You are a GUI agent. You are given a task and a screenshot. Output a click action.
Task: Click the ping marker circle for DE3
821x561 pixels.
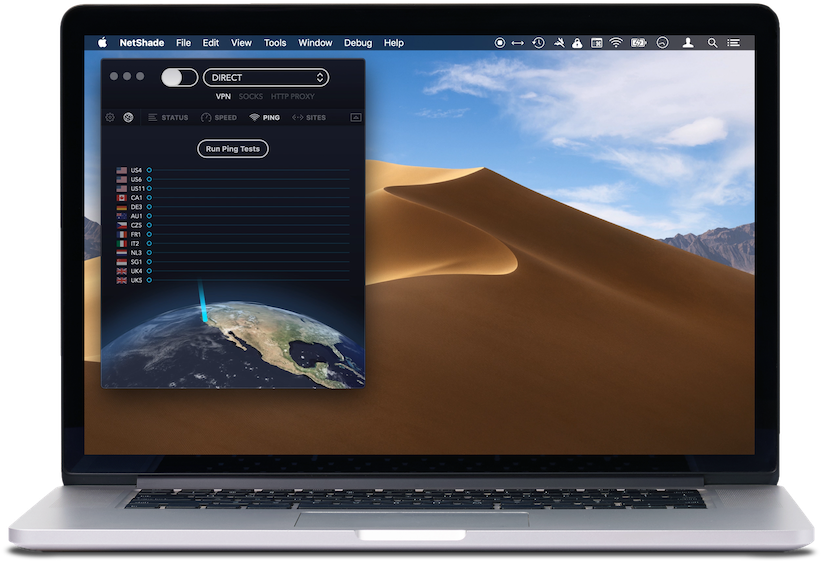149,207
